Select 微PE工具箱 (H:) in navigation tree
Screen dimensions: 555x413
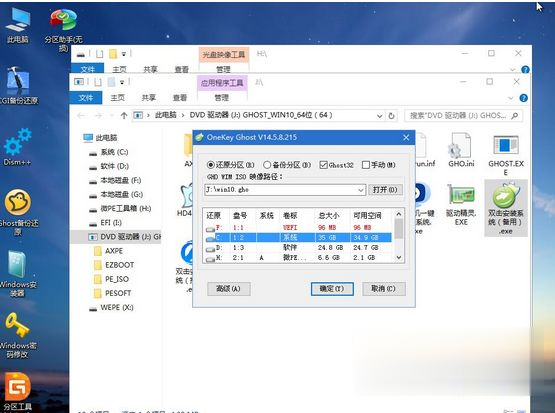120,209
